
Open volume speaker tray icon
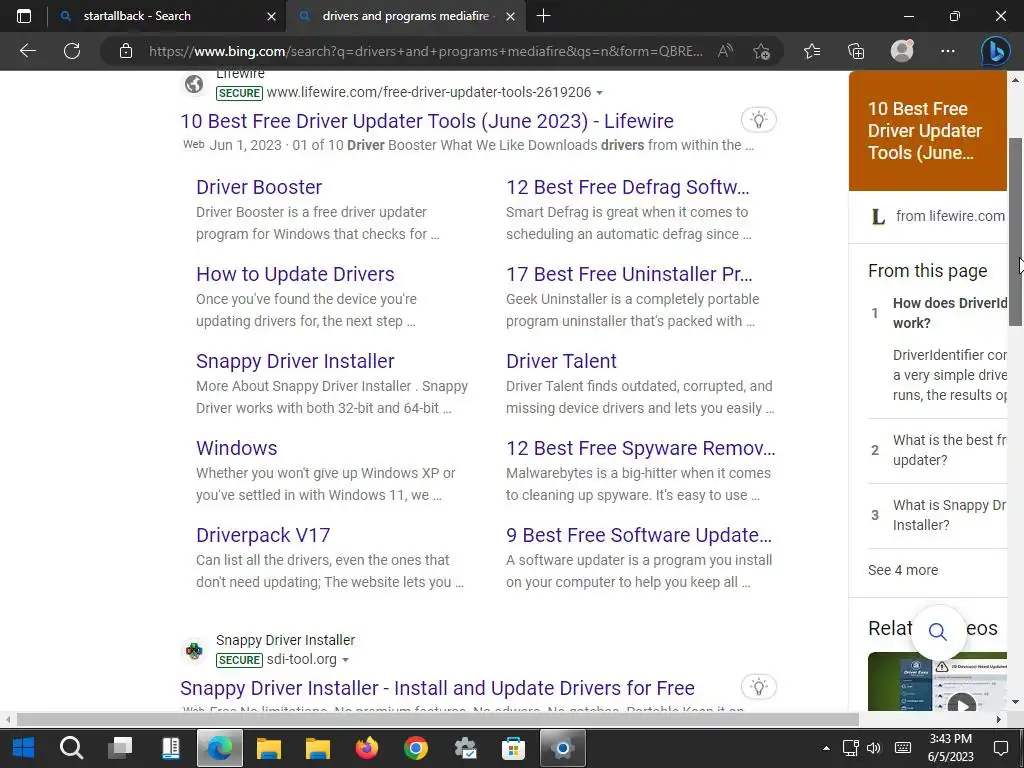(x=873, y=748)
